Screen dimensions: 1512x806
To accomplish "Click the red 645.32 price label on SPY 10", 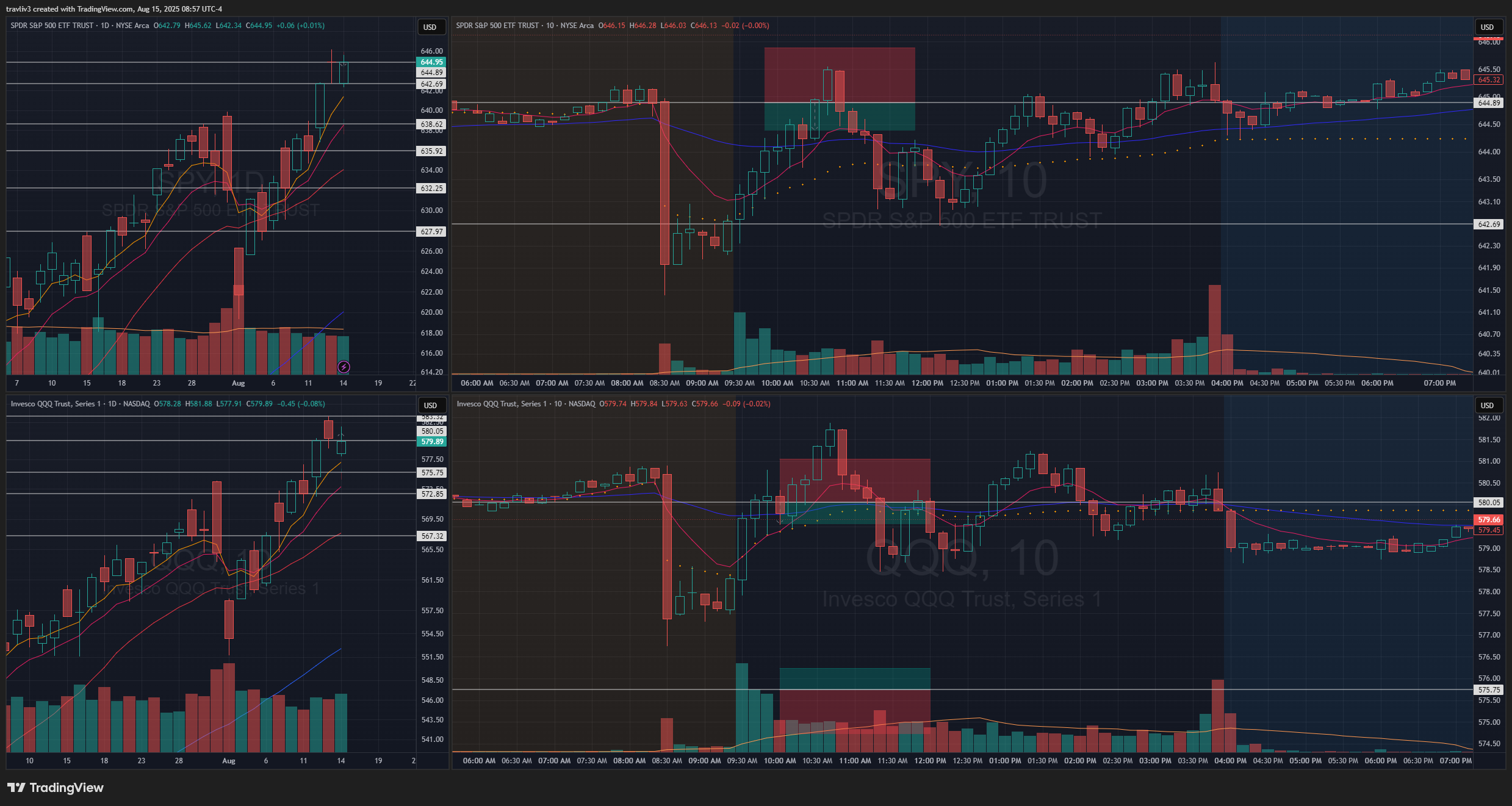I will click(x=1489, y=80).
